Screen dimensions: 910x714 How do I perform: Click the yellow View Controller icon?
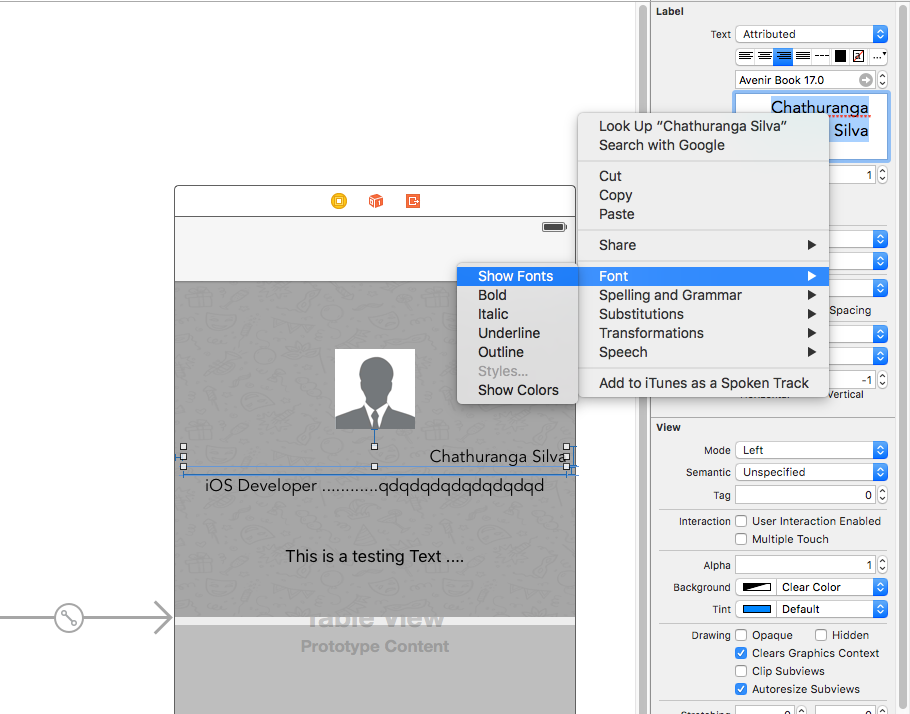click(339, 201)
